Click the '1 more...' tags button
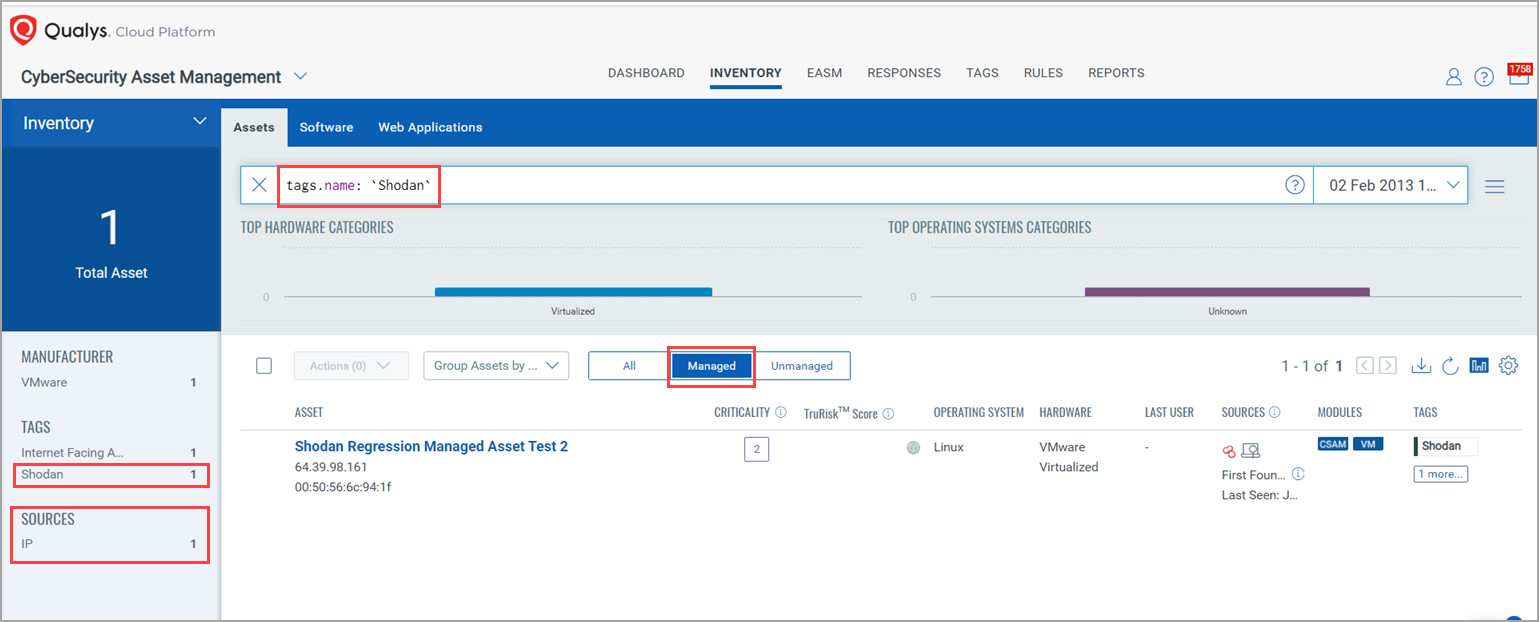This screenshot has height=622, width=1539. 1440,474
